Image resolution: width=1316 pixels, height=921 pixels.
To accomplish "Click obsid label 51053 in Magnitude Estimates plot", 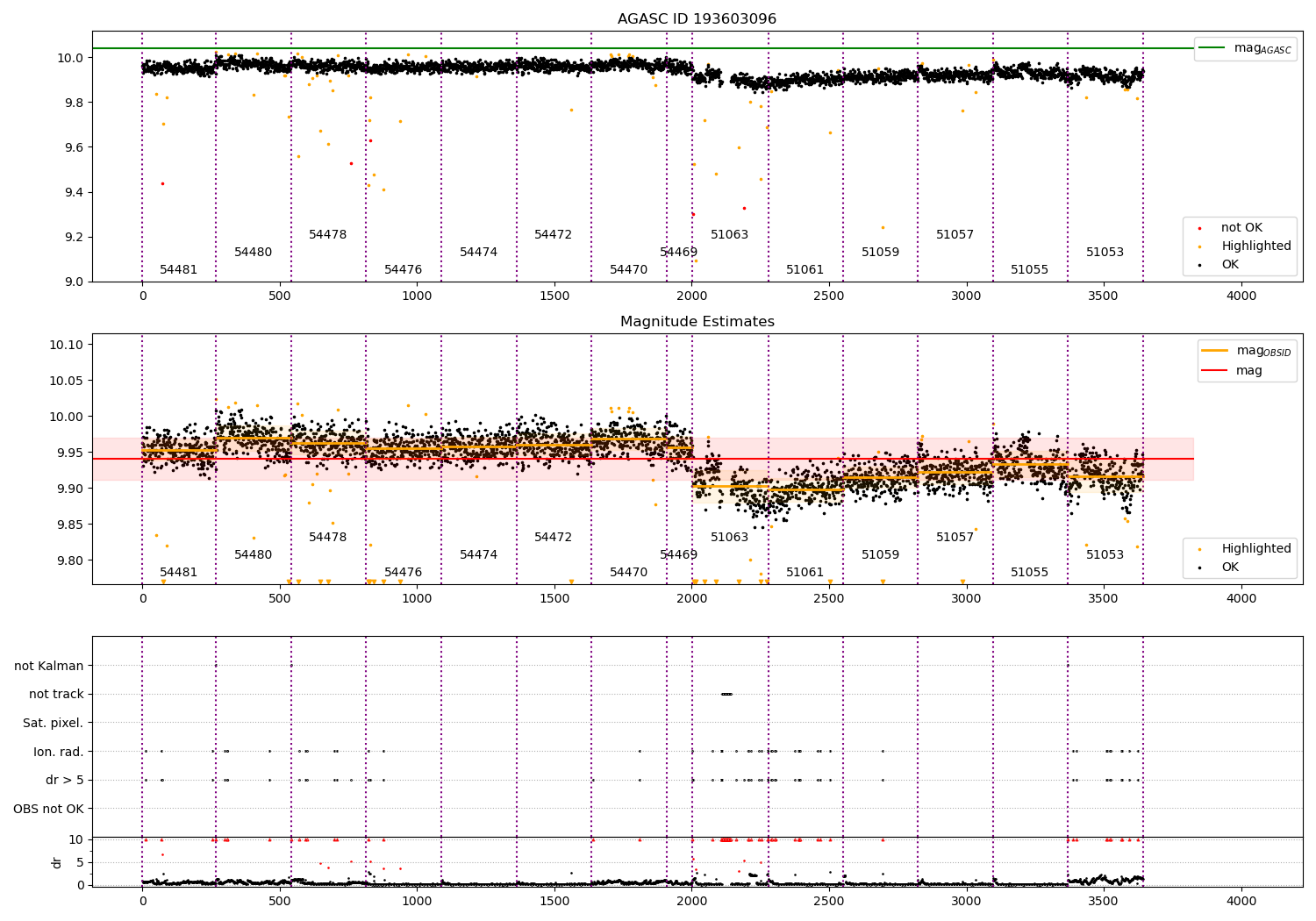I will [x=1105, y=555].
